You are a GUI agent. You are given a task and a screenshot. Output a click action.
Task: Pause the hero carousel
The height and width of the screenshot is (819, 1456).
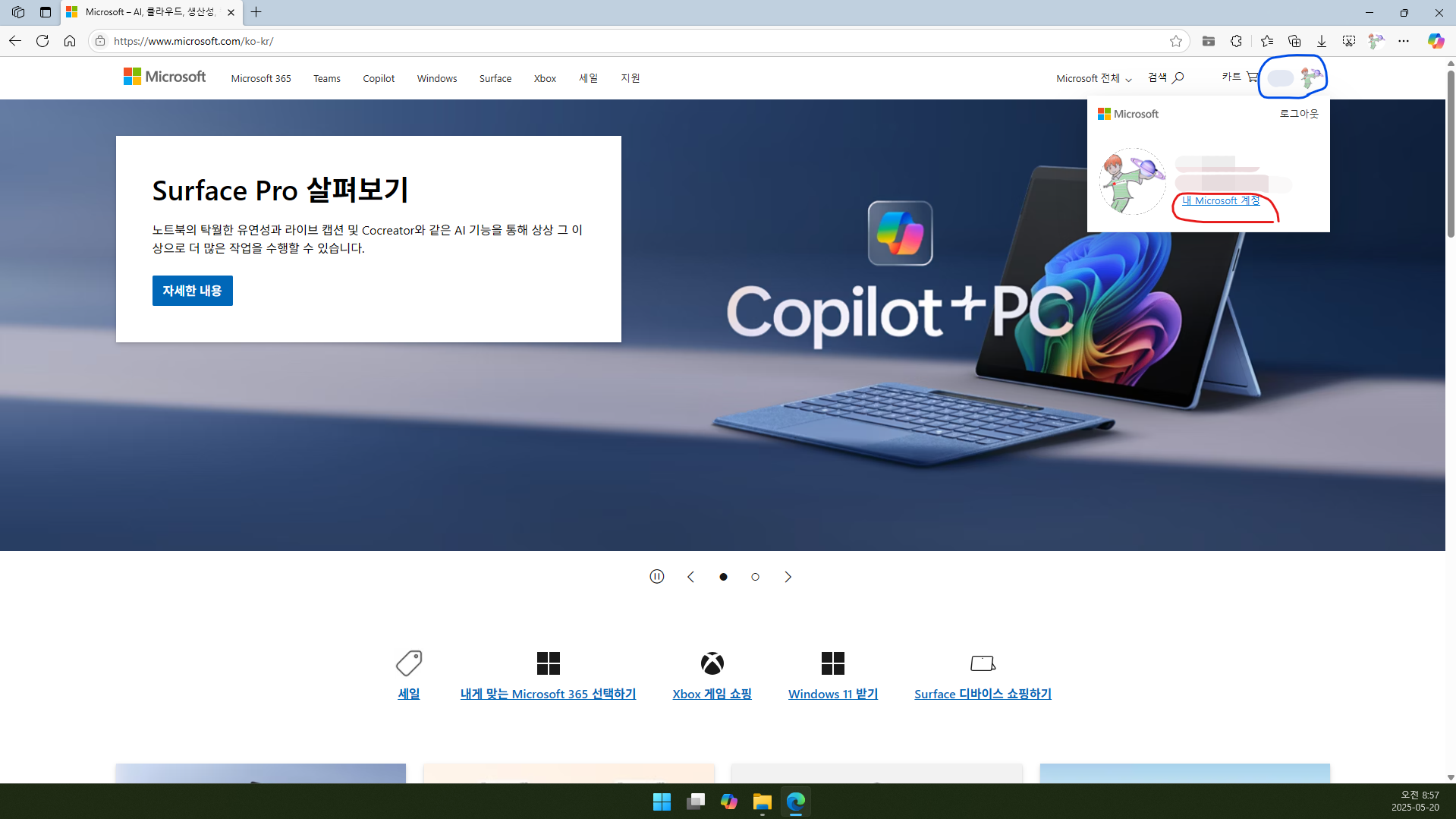click(x=657, y=577)
